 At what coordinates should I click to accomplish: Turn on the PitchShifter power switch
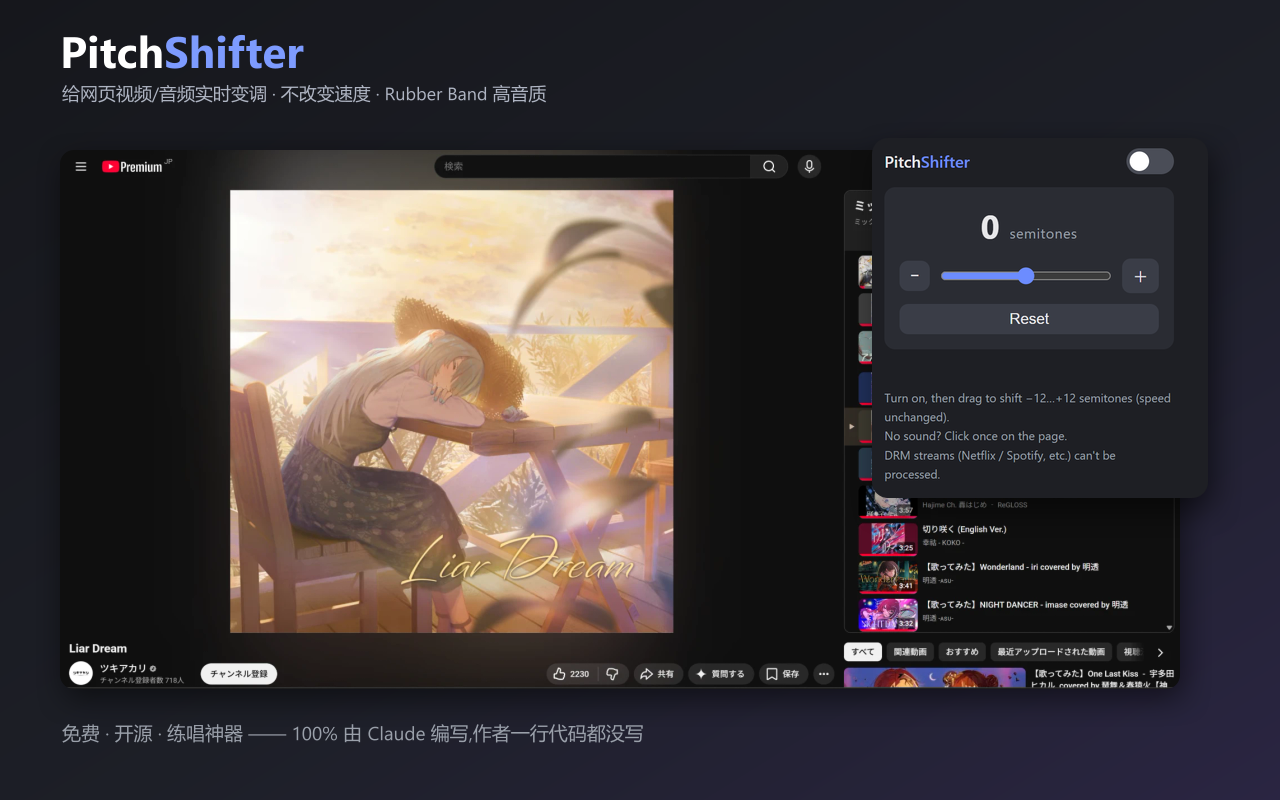[x=1149, y=162]
